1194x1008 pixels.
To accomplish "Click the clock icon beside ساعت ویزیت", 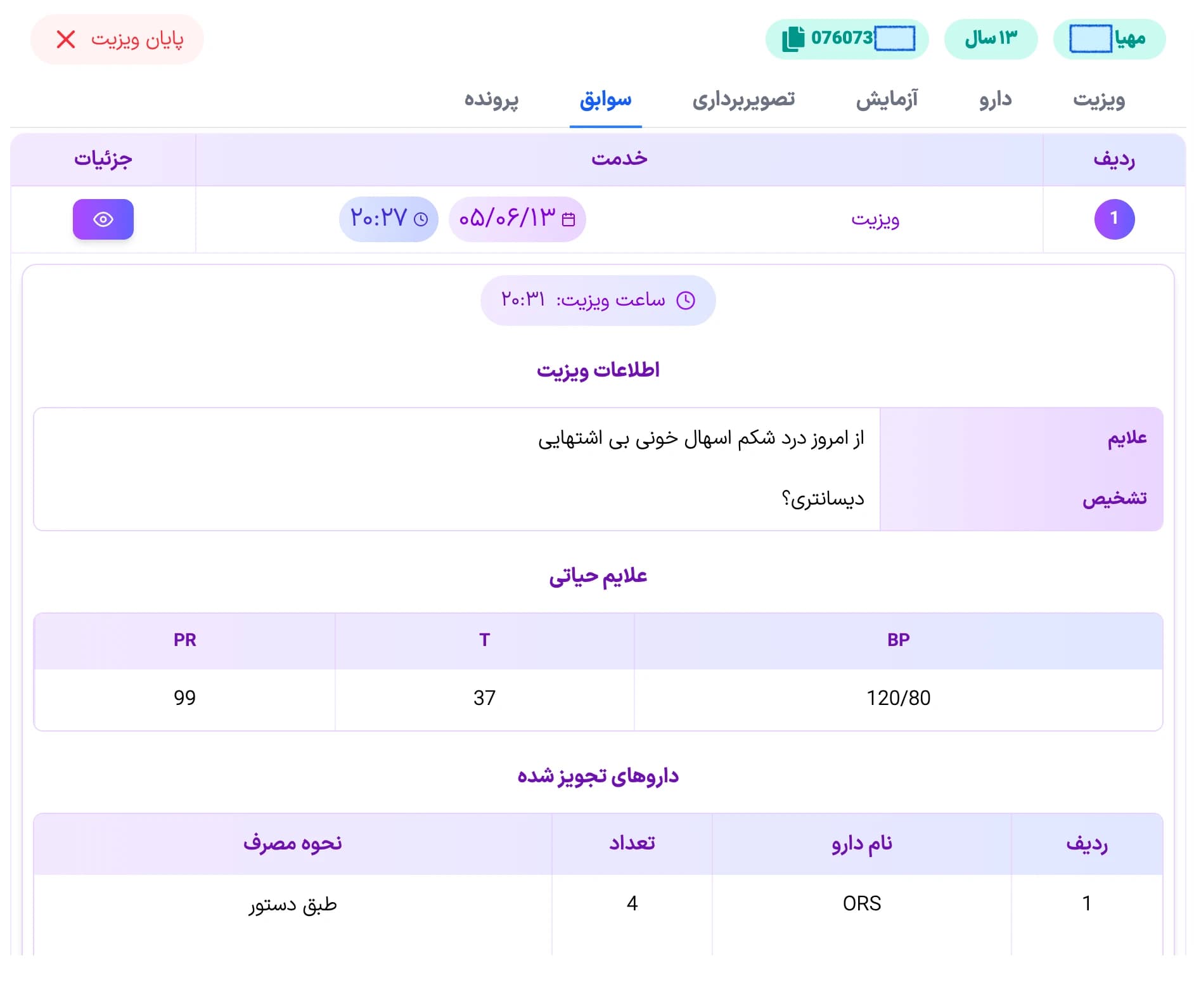I will 686,300.
